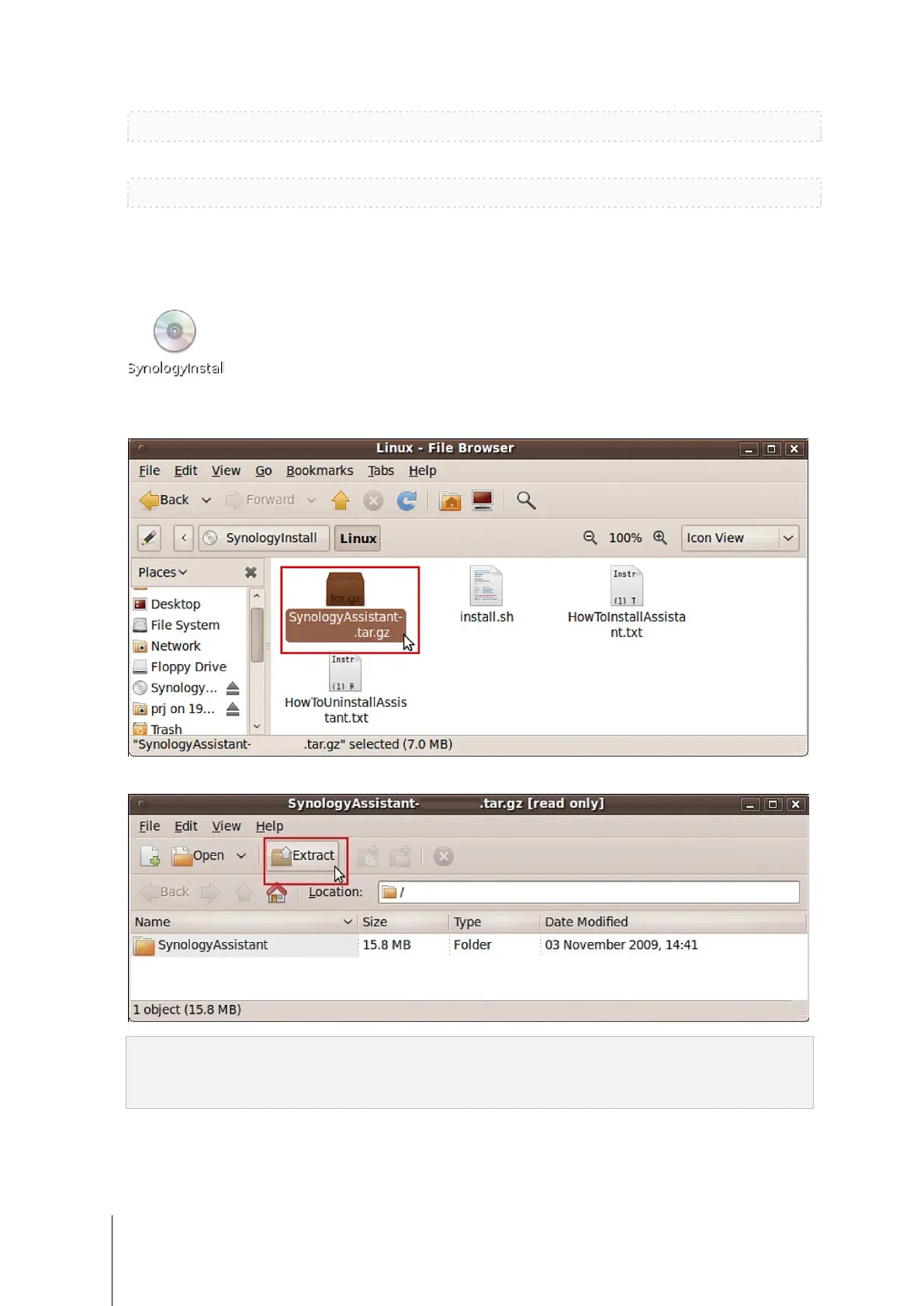Expand the Open recent archives dropdown arrow
The image size is (924, 1306).
(241, 856)
